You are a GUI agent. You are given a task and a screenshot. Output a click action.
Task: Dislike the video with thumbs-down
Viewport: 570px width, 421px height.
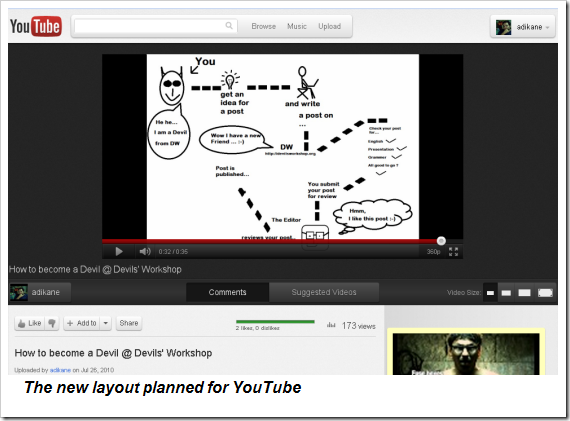click(x=52, y=323)
